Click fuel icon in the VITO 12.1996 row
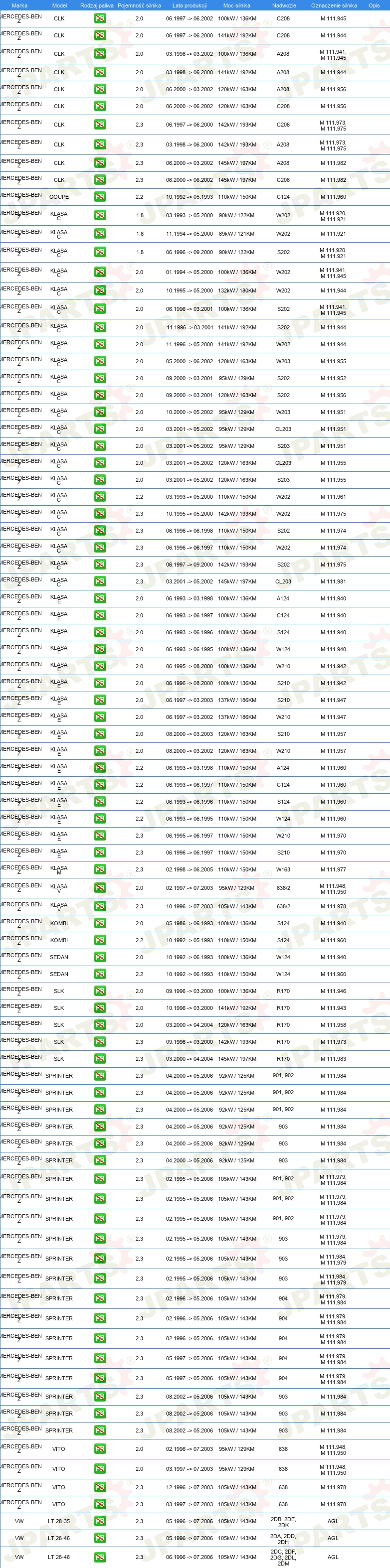The image size is (390, 1568). point(100,1487)
